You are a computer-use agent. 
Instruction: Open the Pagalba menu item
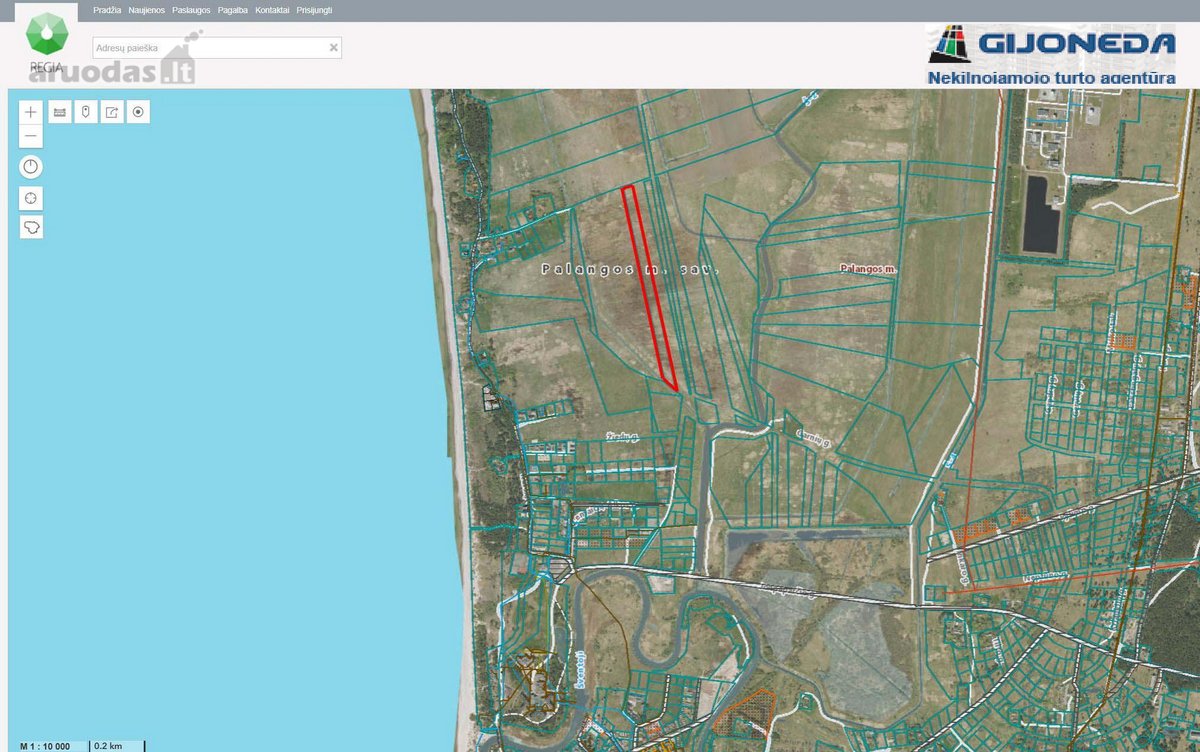(233, 10)
